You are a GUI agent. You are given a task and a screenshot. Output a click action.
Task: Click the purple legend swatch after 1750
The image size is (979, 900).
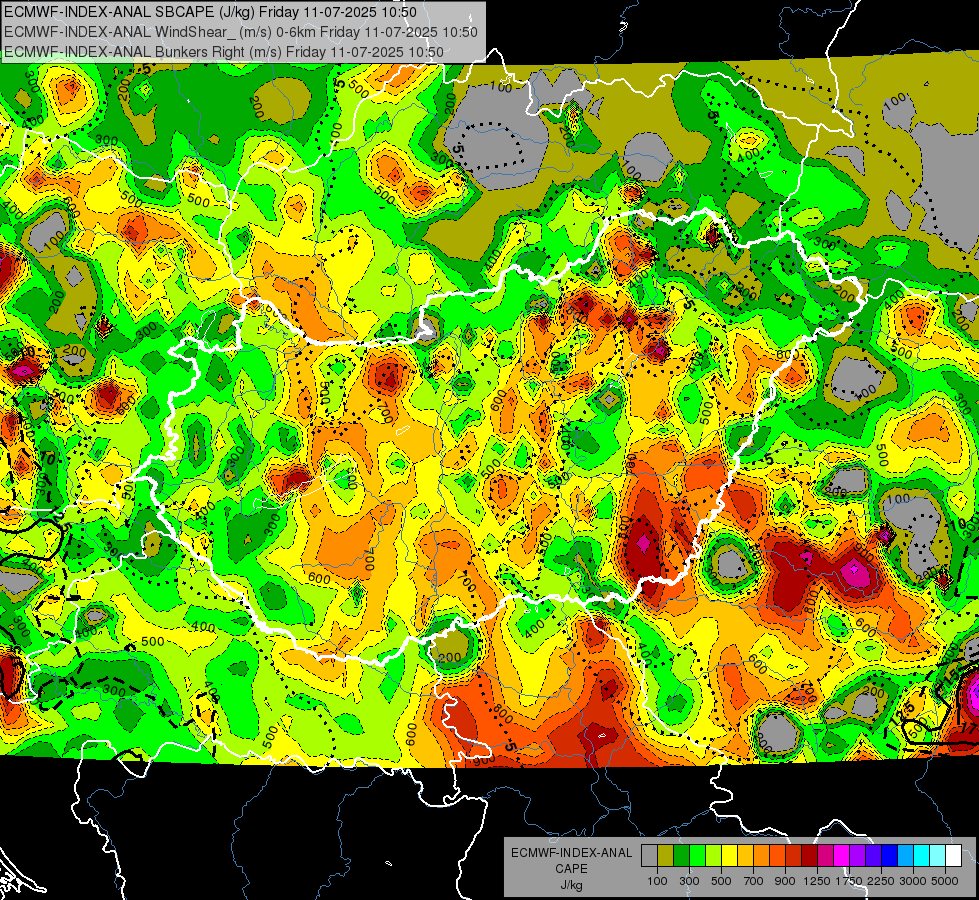[857, 855]
